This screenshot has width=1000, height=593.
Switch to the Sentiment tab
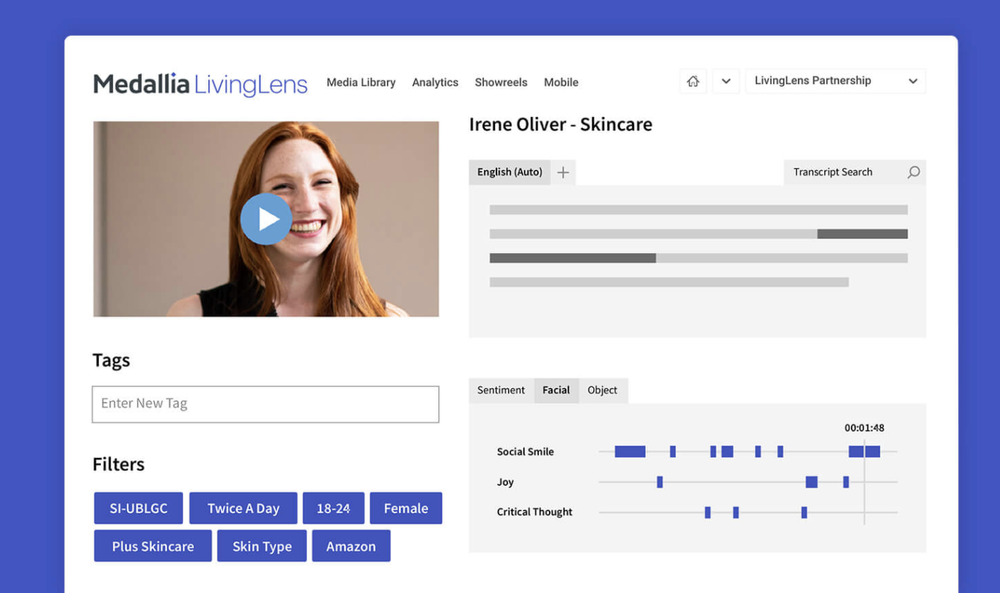[x=500, y=390]
